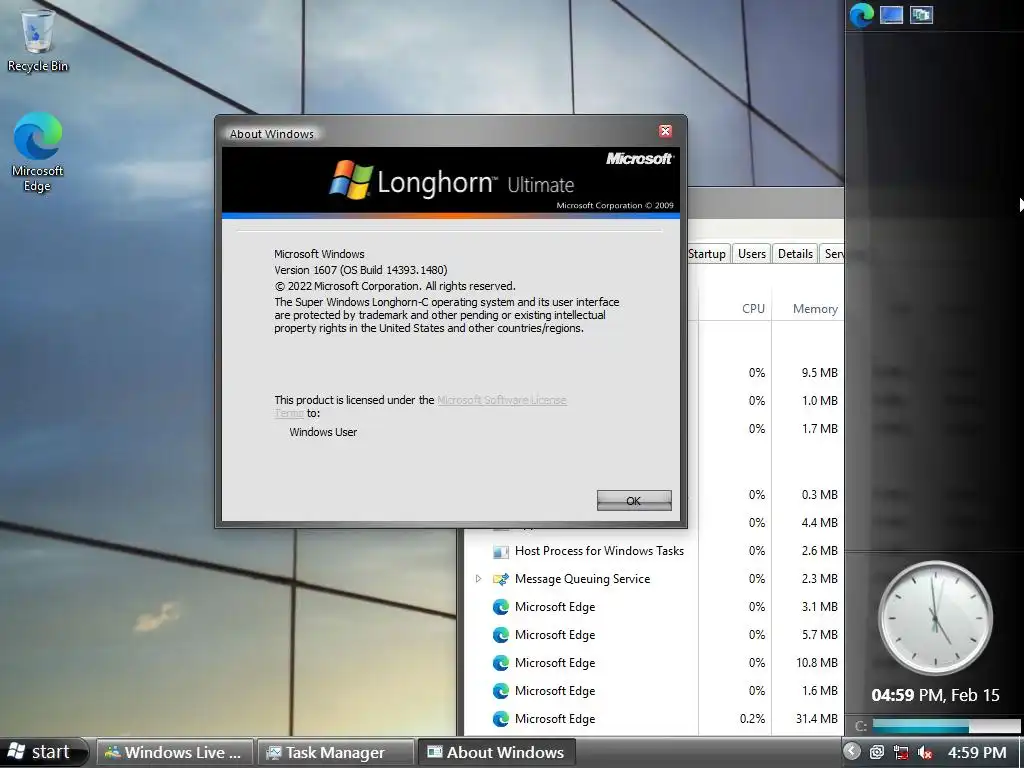Open the Microsoft Software License Terms link
1024x768 pixels.
pos(502,400)
